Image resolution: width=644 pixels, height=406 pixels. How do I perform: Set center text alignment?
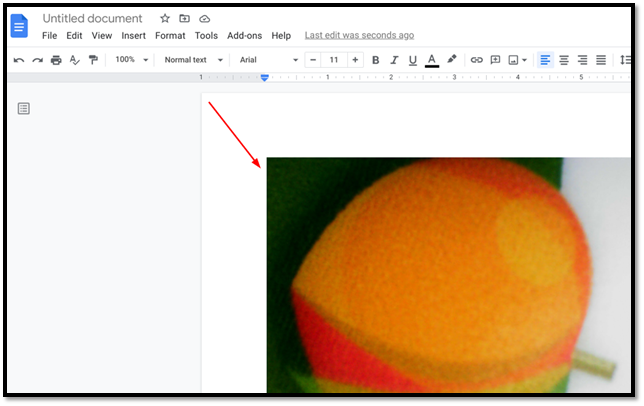point(564,60)
